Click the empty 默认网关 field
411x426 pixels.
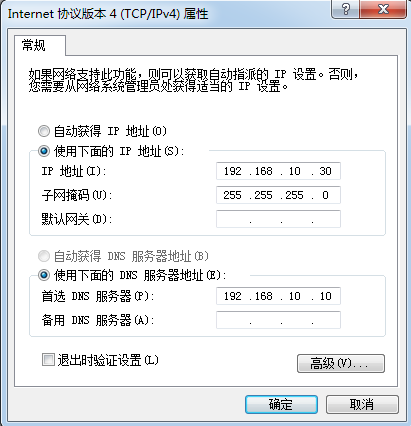pos(278,219)
